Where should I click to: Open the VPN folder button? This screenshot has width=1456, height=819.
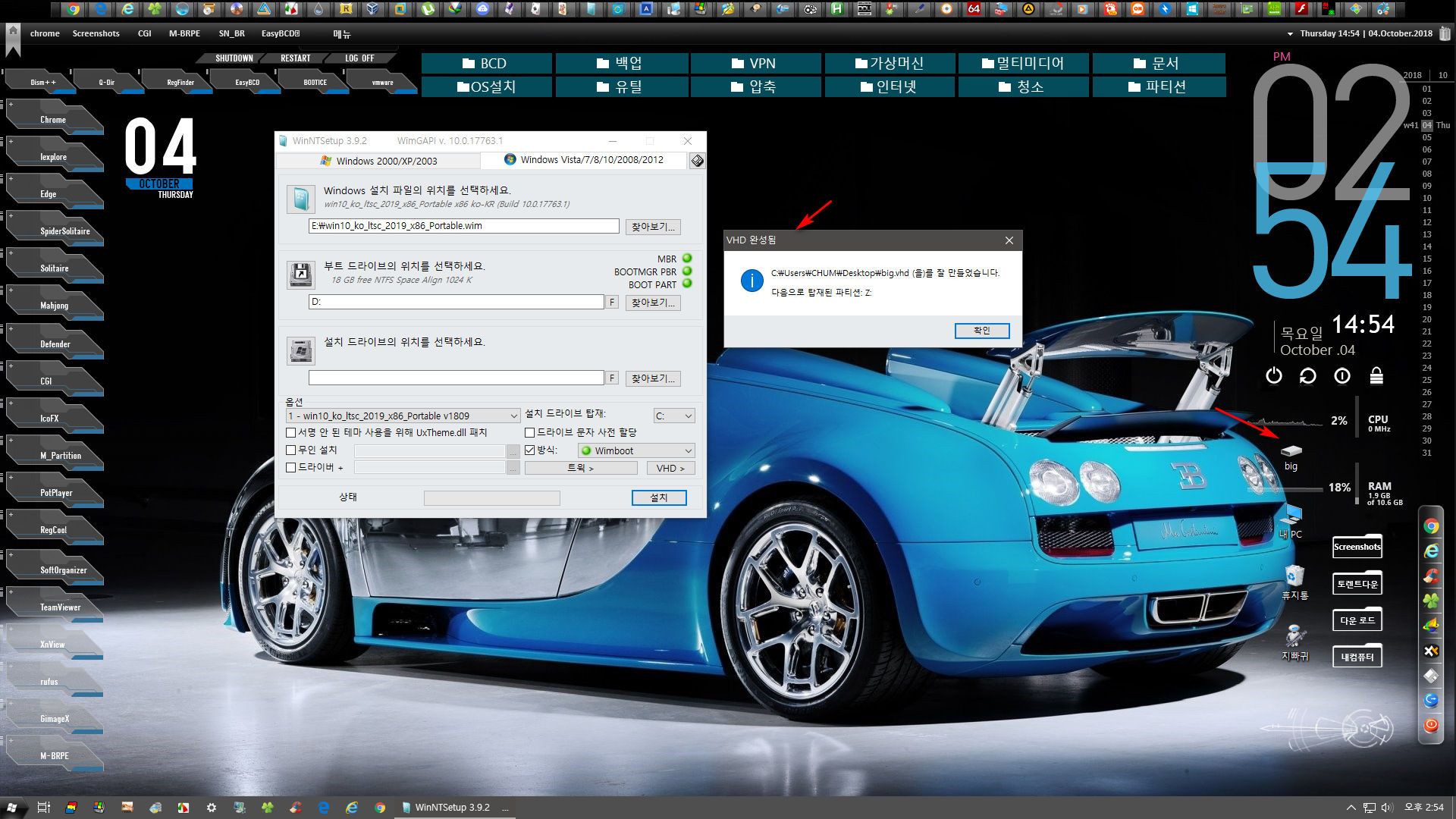755,64
